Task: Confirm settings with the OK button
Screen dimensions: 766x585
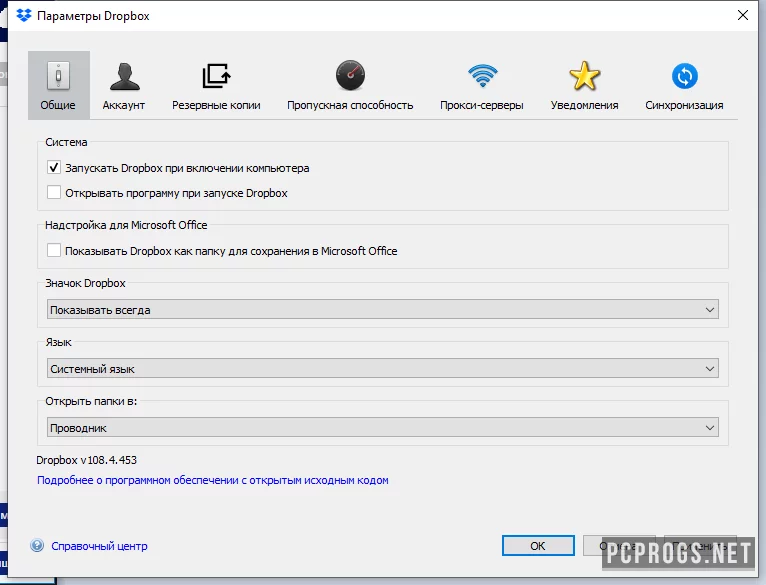Action: [538, 545]
